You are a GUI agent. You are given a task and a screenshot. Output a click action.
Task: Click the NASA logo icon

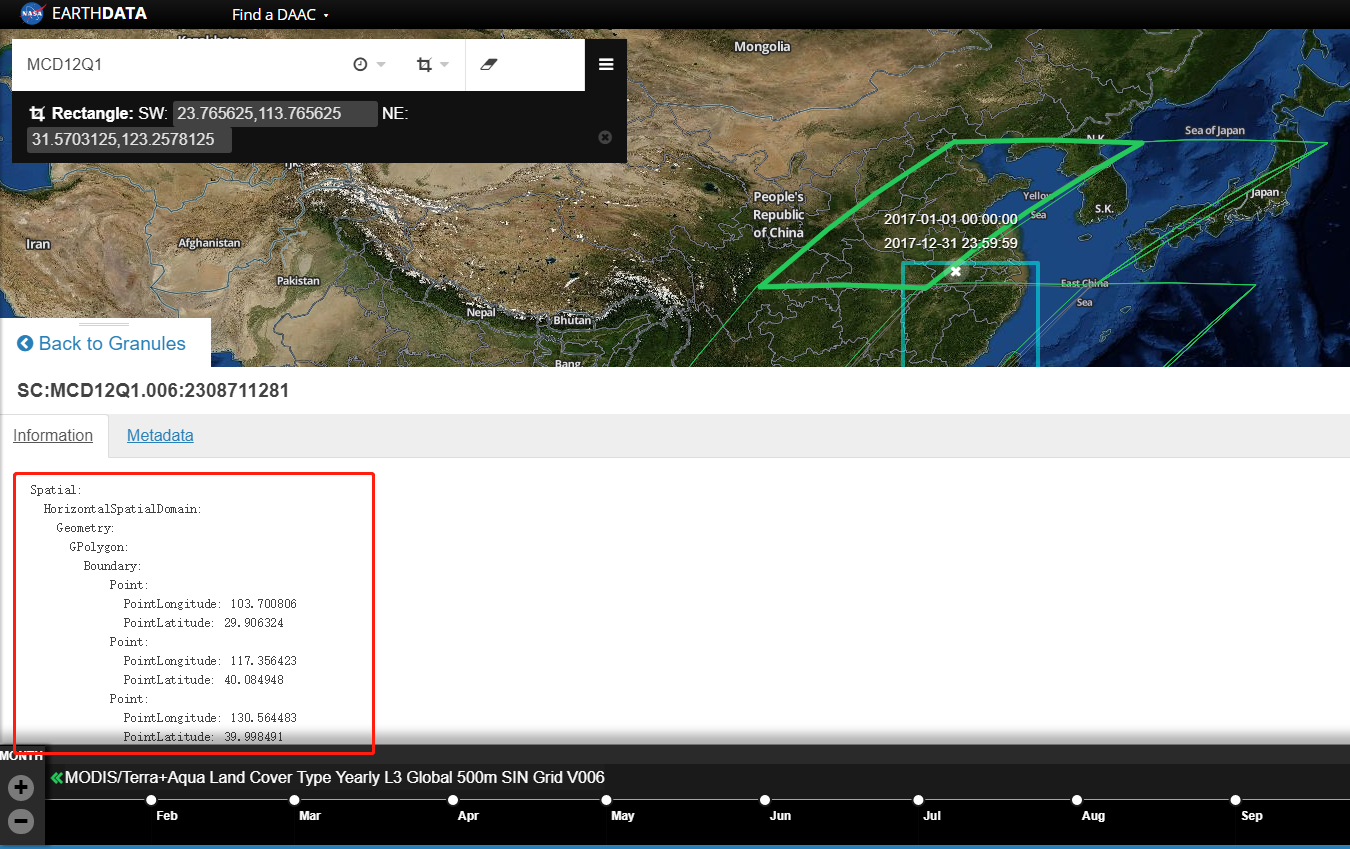(32, 14)
